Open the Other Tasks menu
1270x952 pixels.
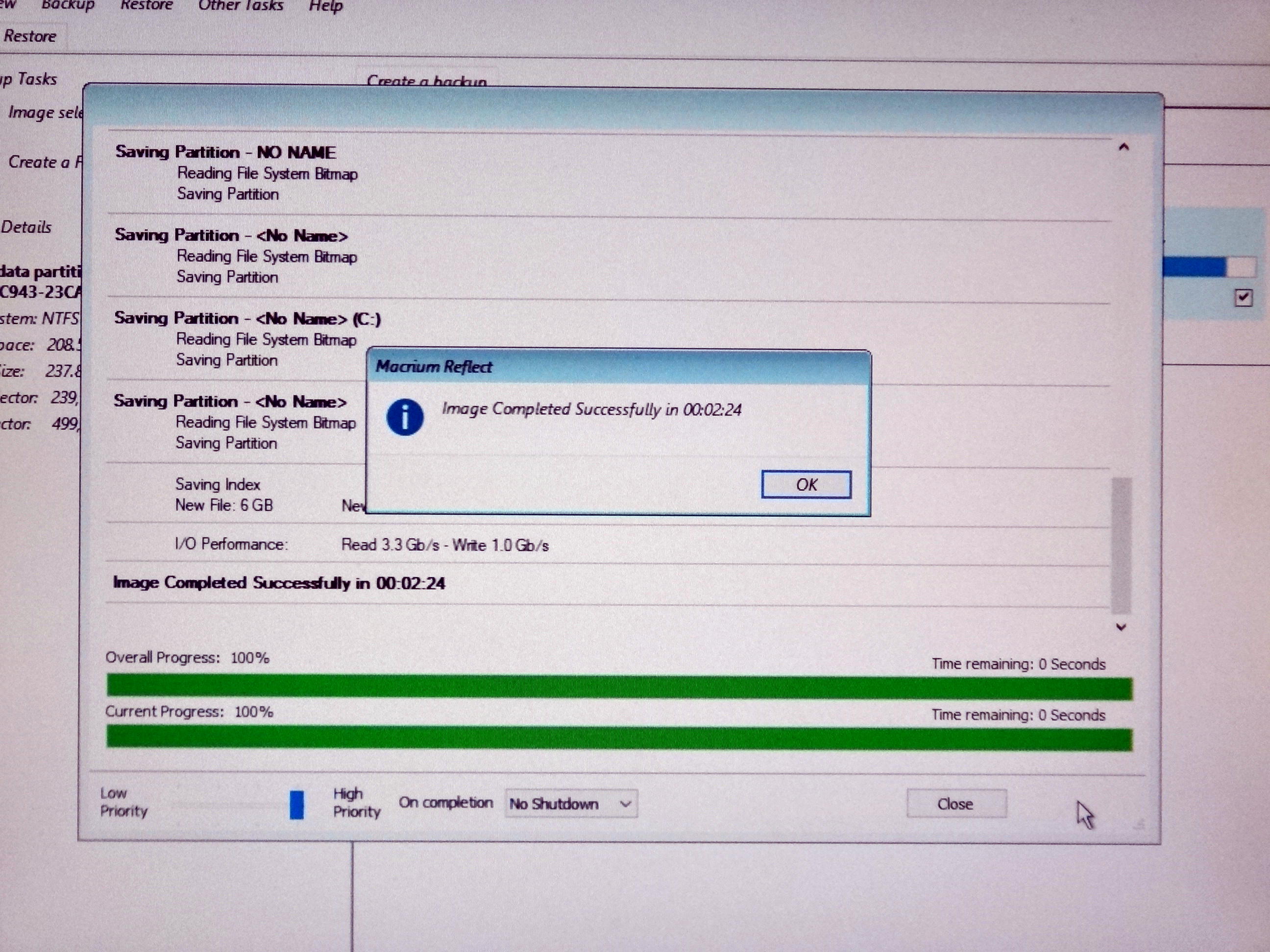coord(241,6)
